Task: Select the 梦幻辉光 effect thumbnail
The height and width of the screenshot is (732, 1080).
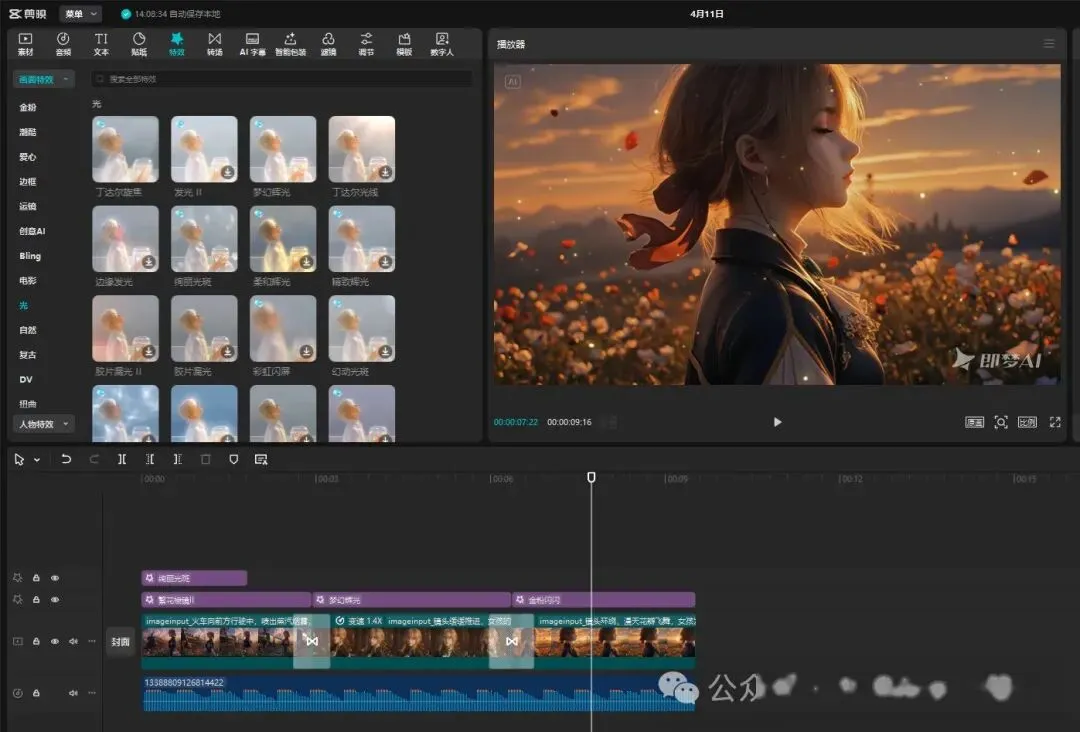Action: pyautogui.click(x=283, y=149)
